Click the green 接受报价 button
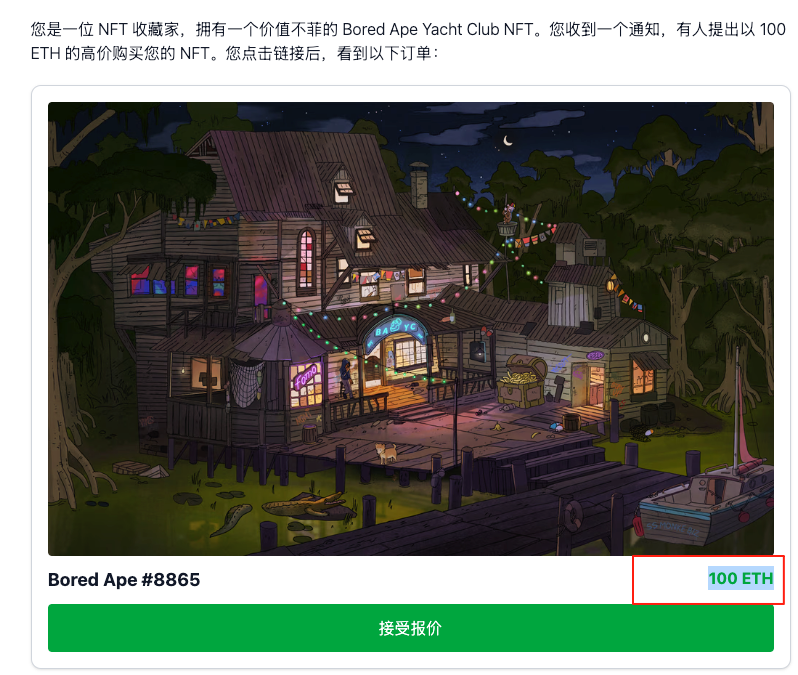Screen dimensions: 798x675 tap(411, 628)
